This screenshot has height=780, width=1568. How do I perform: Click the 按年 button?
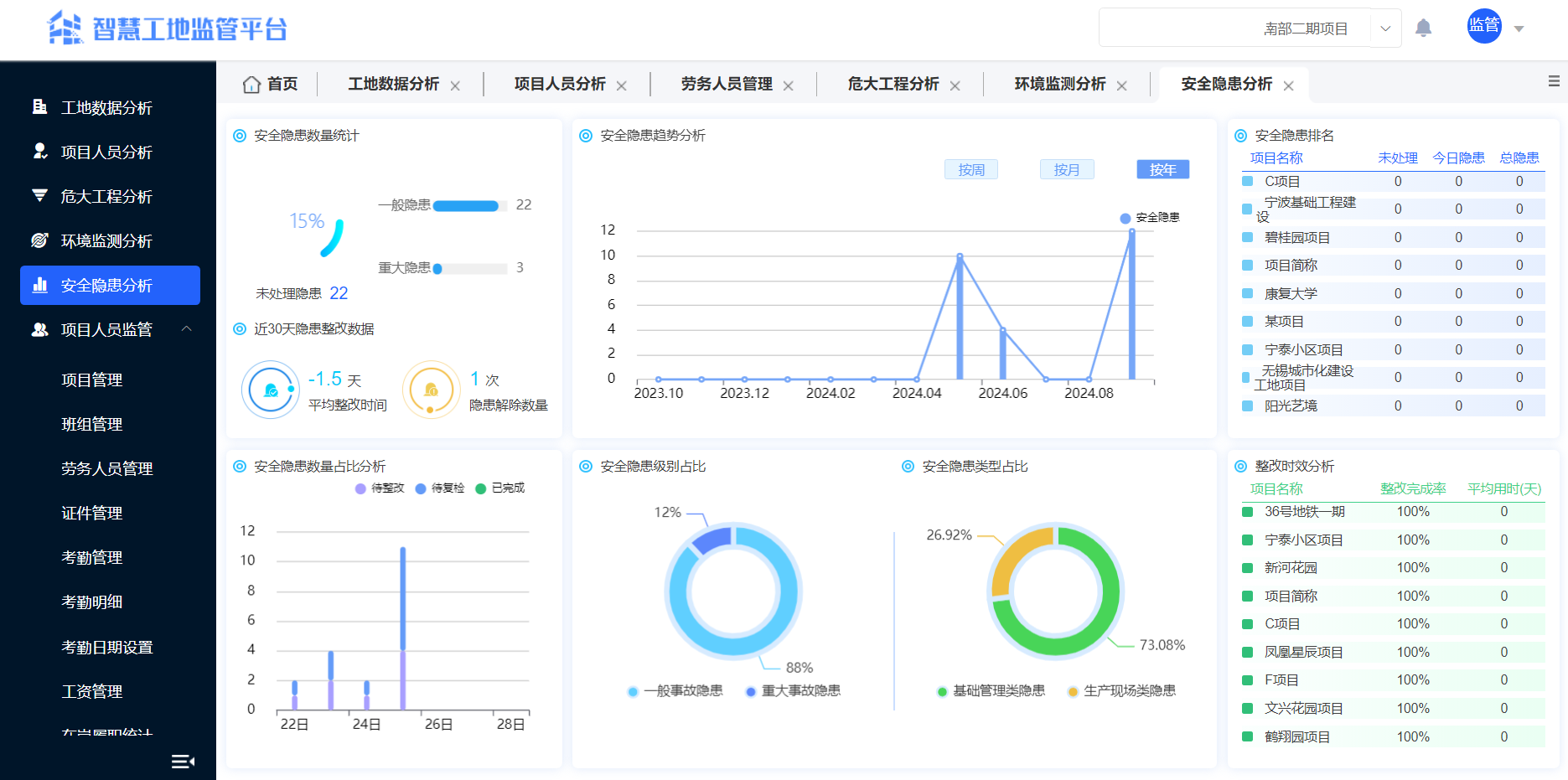coord(1162,168)
